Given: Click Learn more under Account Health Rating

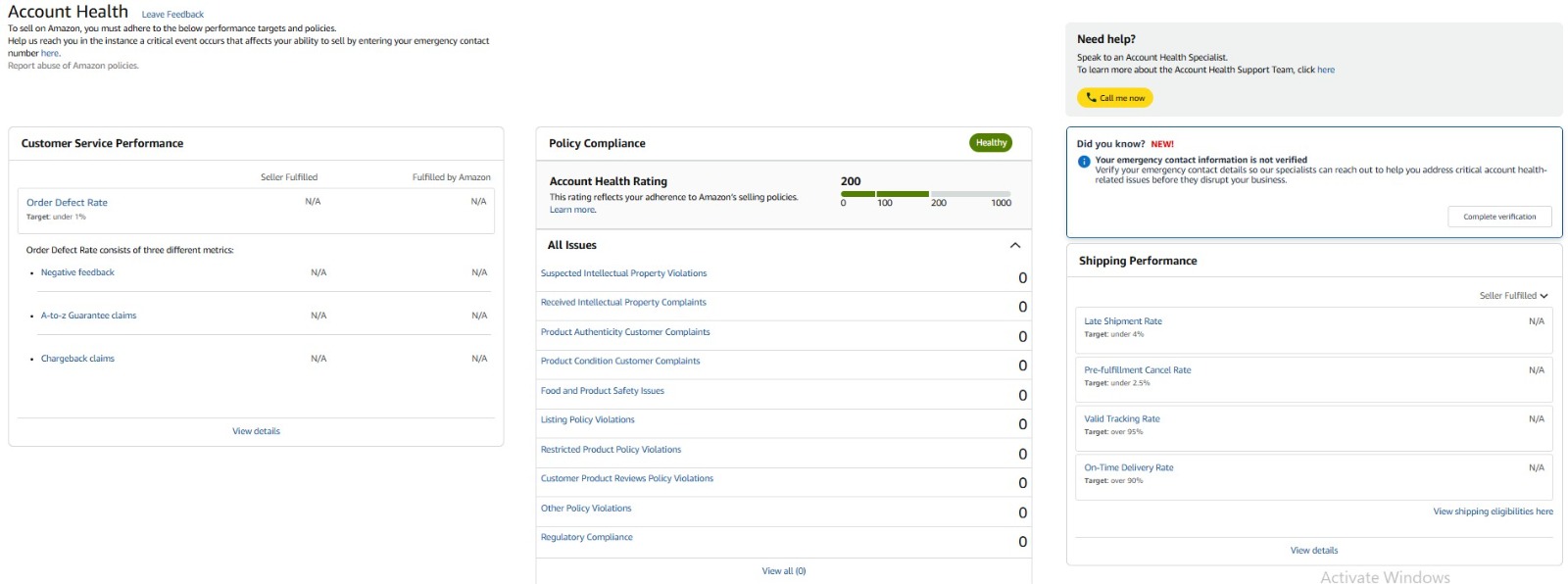Looking at the screenshot, I should pyautogui.click(x=572, y=210).
